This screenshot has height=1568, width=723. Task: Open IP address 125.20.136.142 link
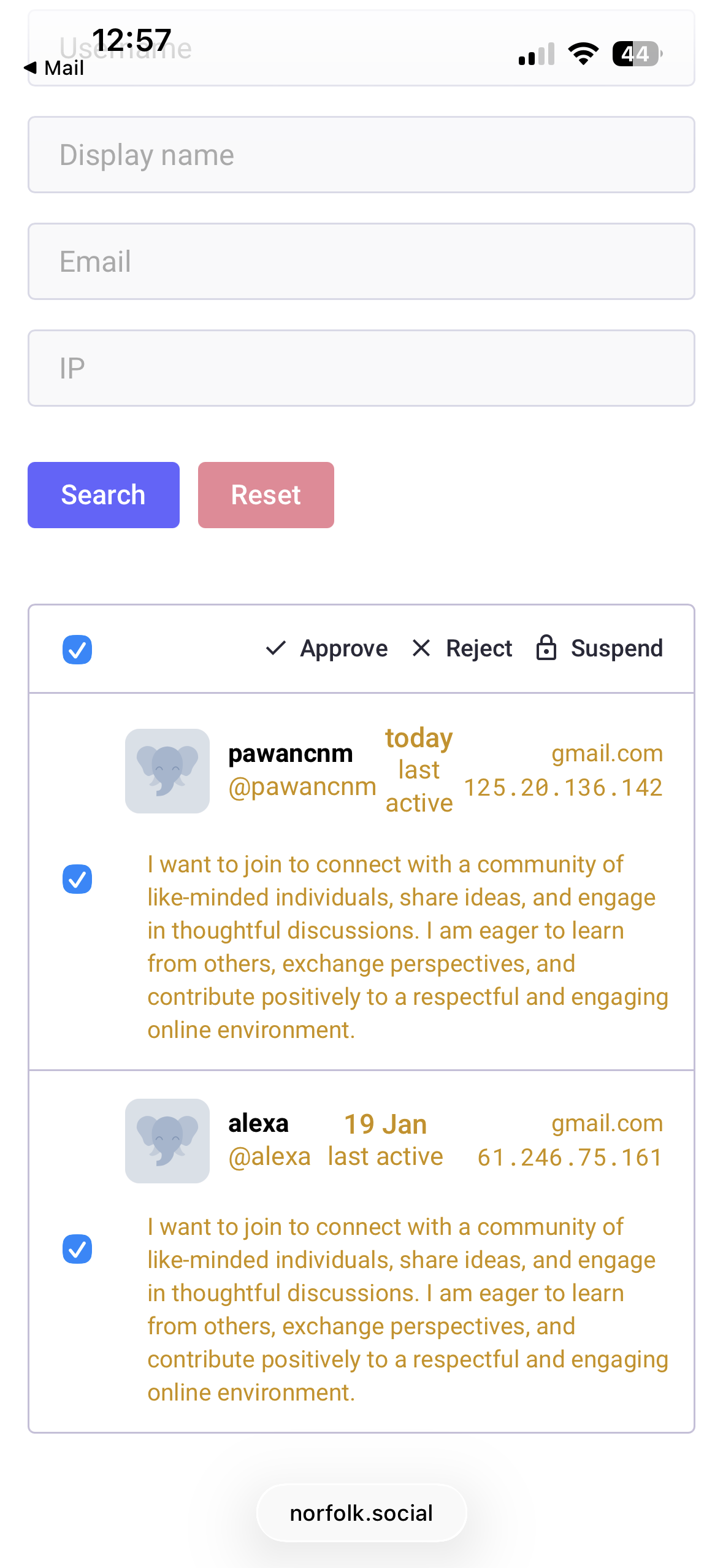click(x=563, y=788)
